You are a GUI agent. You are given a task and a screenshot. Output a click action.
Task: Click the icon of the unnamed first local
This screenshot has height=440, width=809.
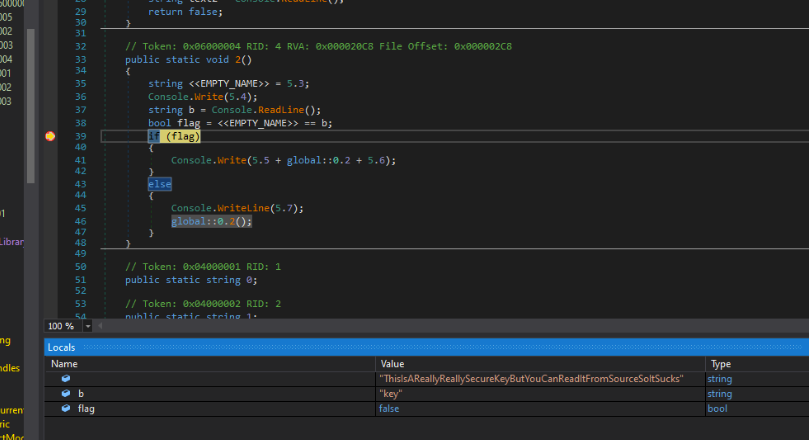point(66,379)
